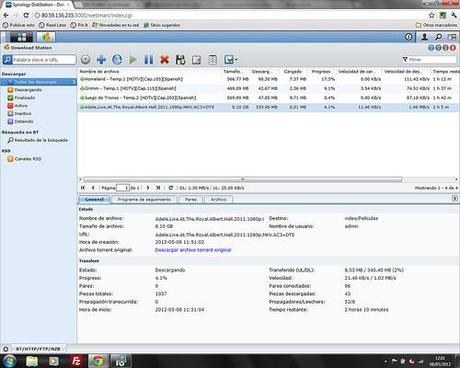Open the DSM search magnifier icon
Viewport: 460px width, 368px height.
coord(439,37)
